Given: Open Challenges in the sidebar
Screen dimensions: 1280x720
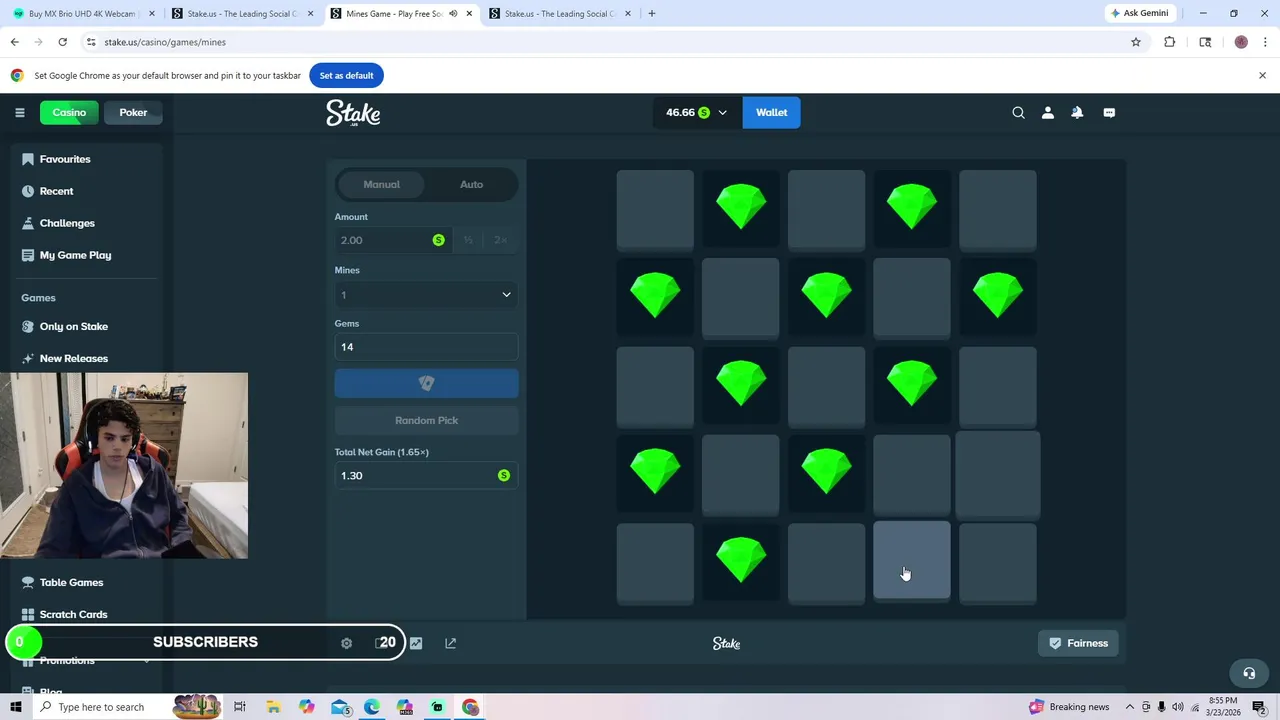Looking at the screenshot, I should click(x=67, y=223).
